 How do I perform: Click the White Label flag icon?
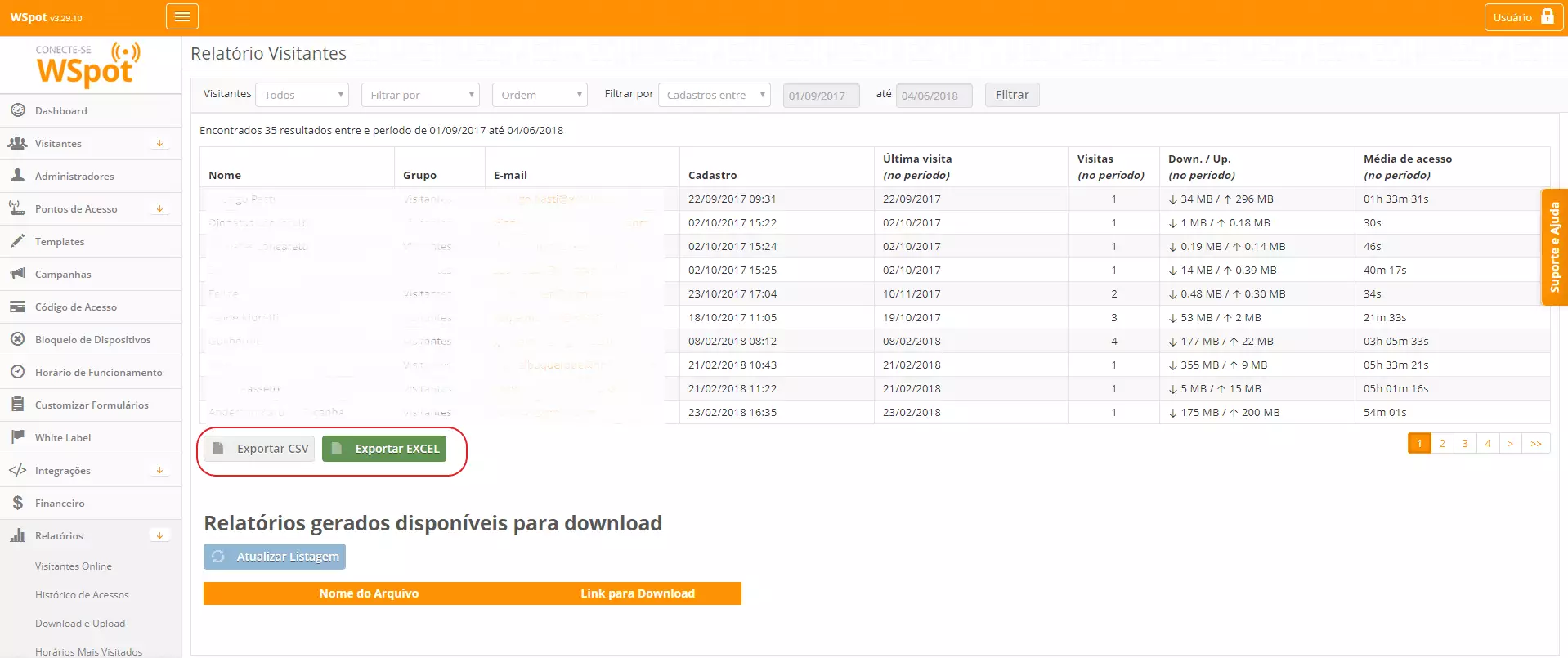point(17,437)
